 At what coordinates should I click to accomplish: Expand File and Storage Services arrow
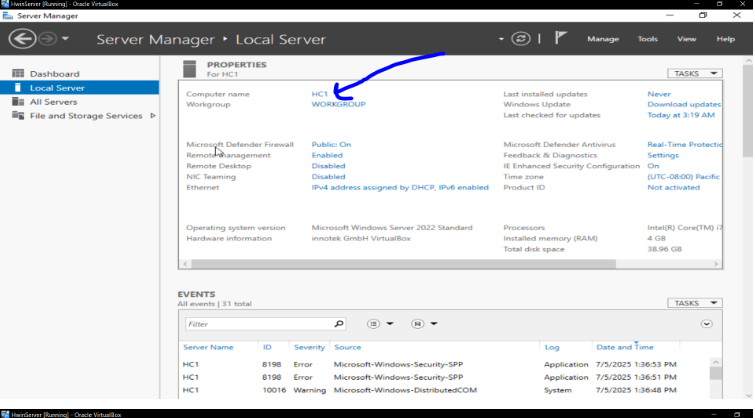[x=153, y=116]
